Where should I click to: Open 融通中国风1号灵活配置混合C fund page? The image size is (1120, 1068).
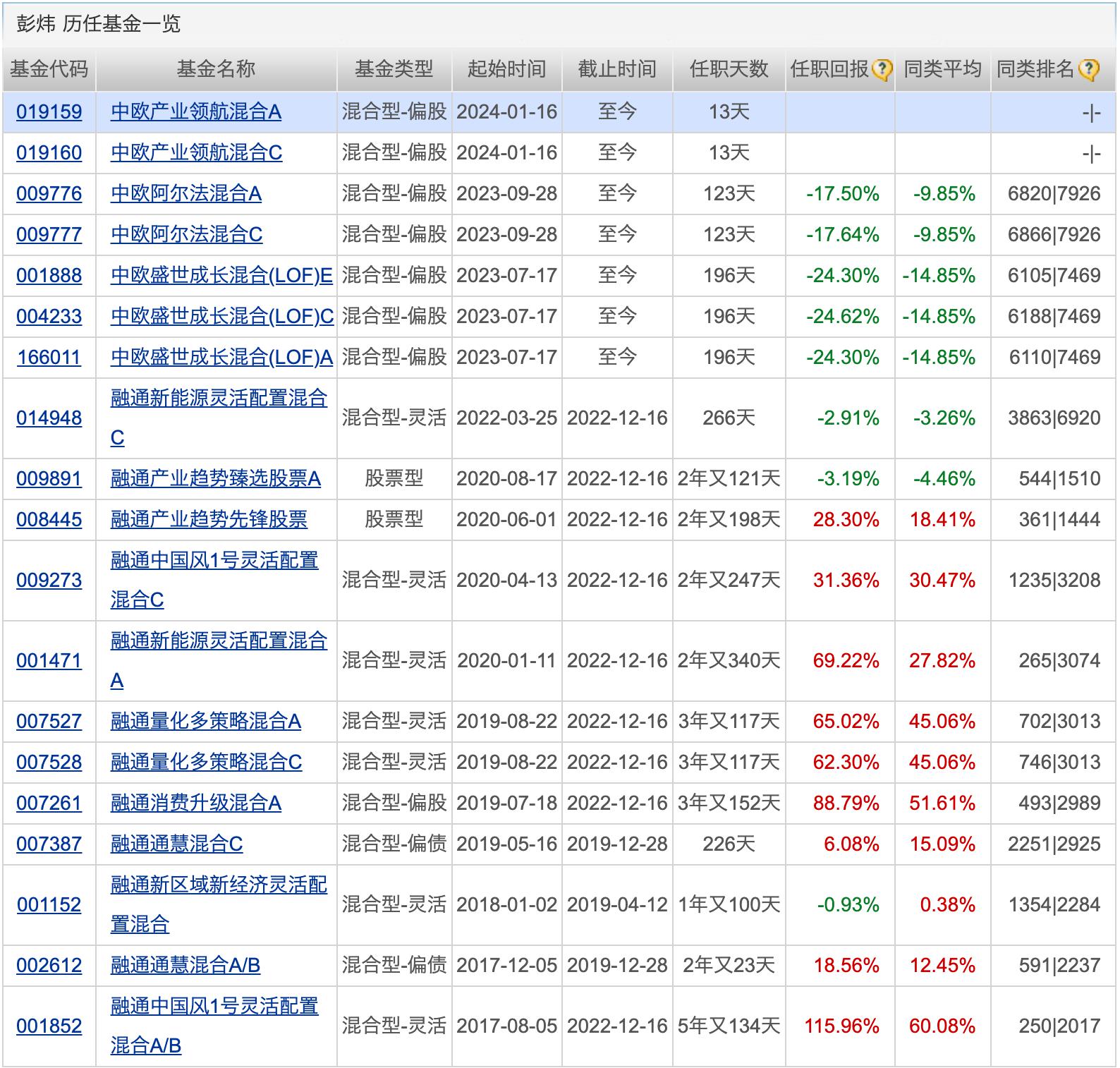click(x=214, y=581)
